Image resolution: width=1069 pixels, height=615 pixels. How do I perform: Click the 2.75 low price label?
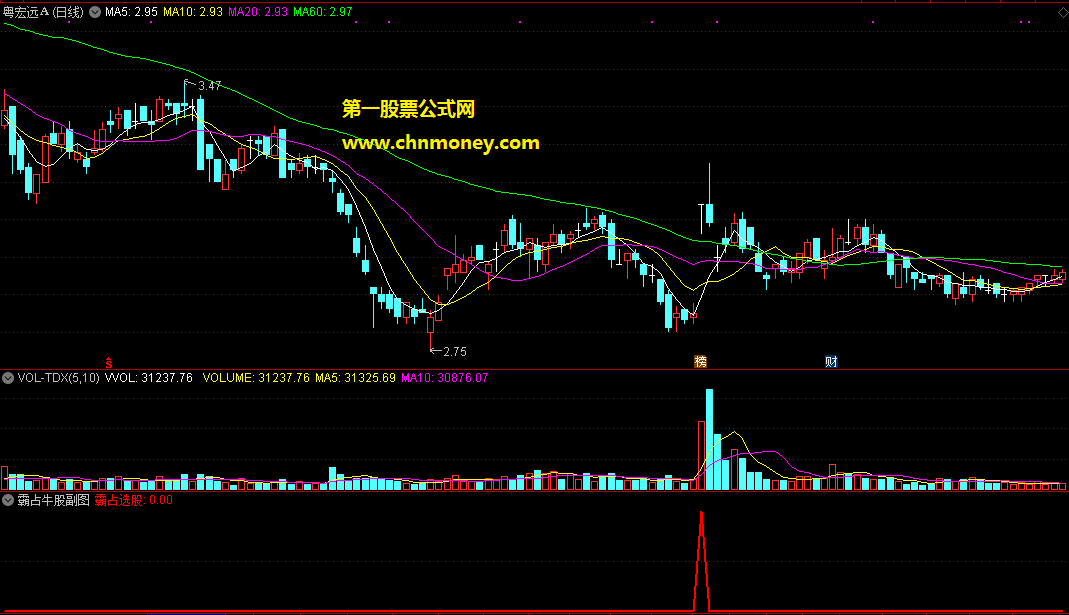click(455, 352)
